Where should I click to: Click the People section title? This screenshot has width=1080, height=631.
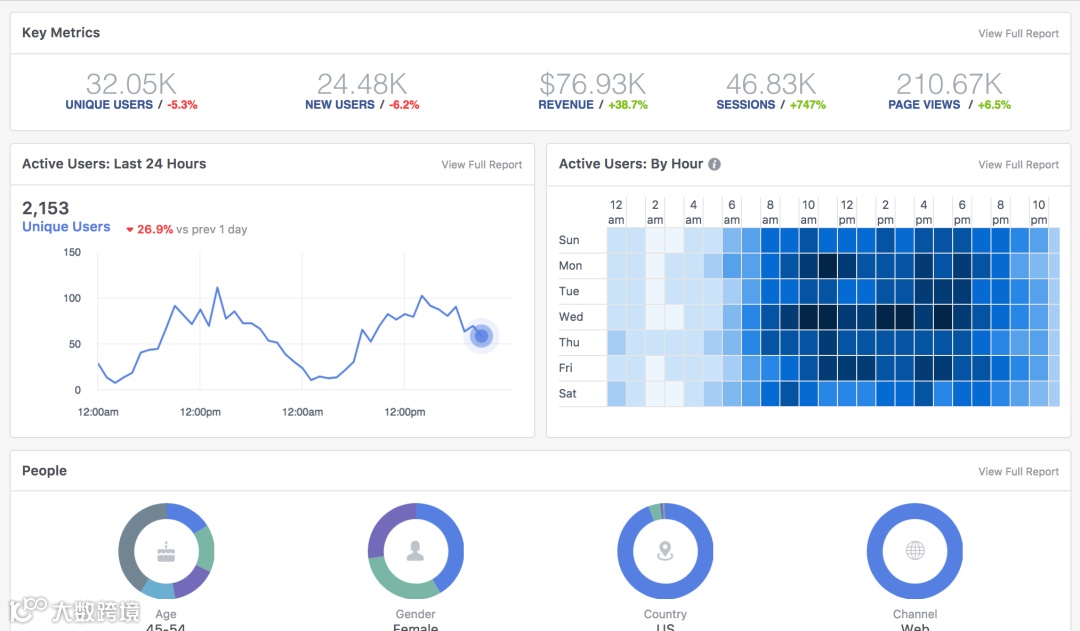click(x=44, y=470)
